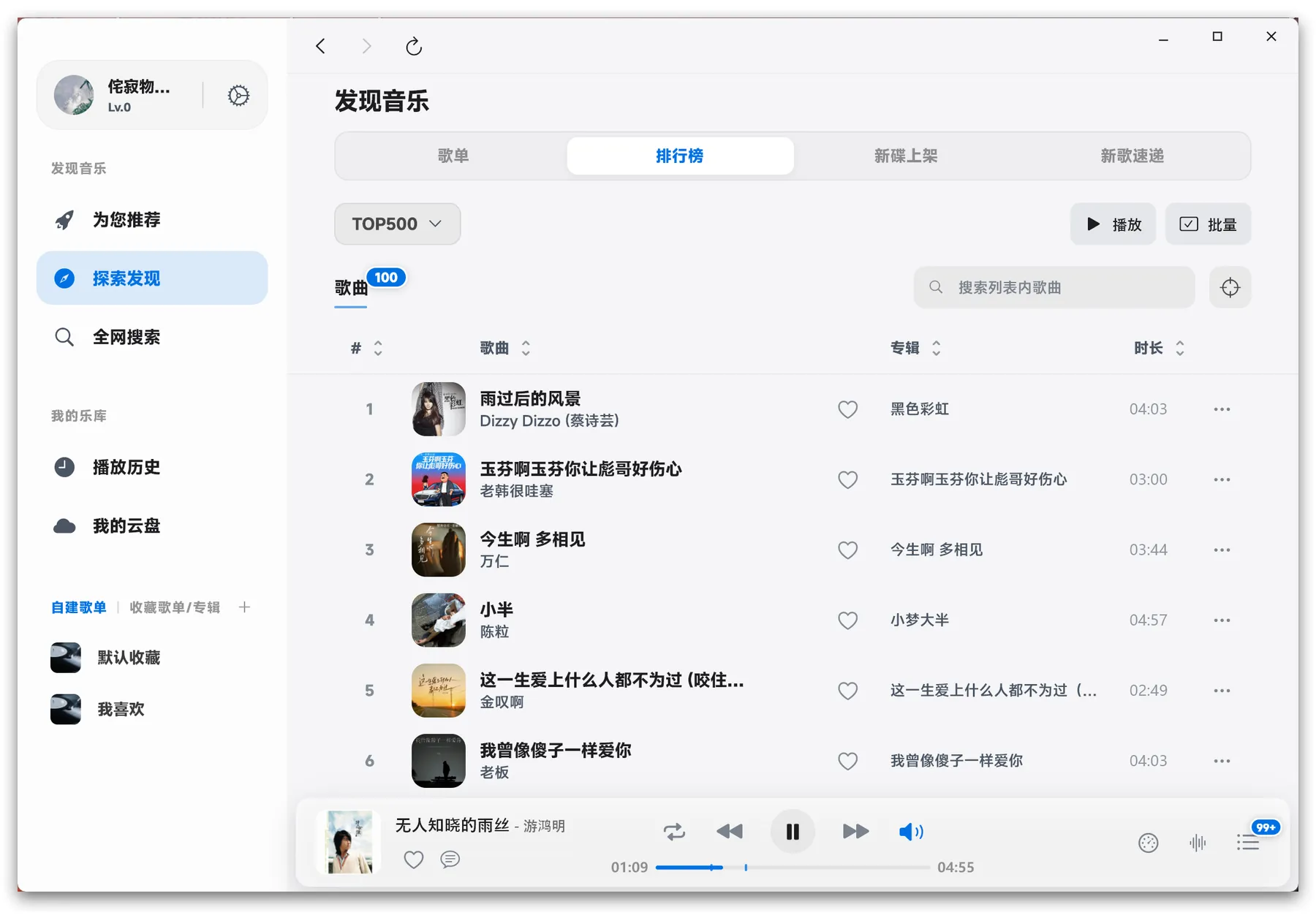Like the song 雨过后的风景
The width and height of the screenshot is (1316, 915).
point(847,409)
